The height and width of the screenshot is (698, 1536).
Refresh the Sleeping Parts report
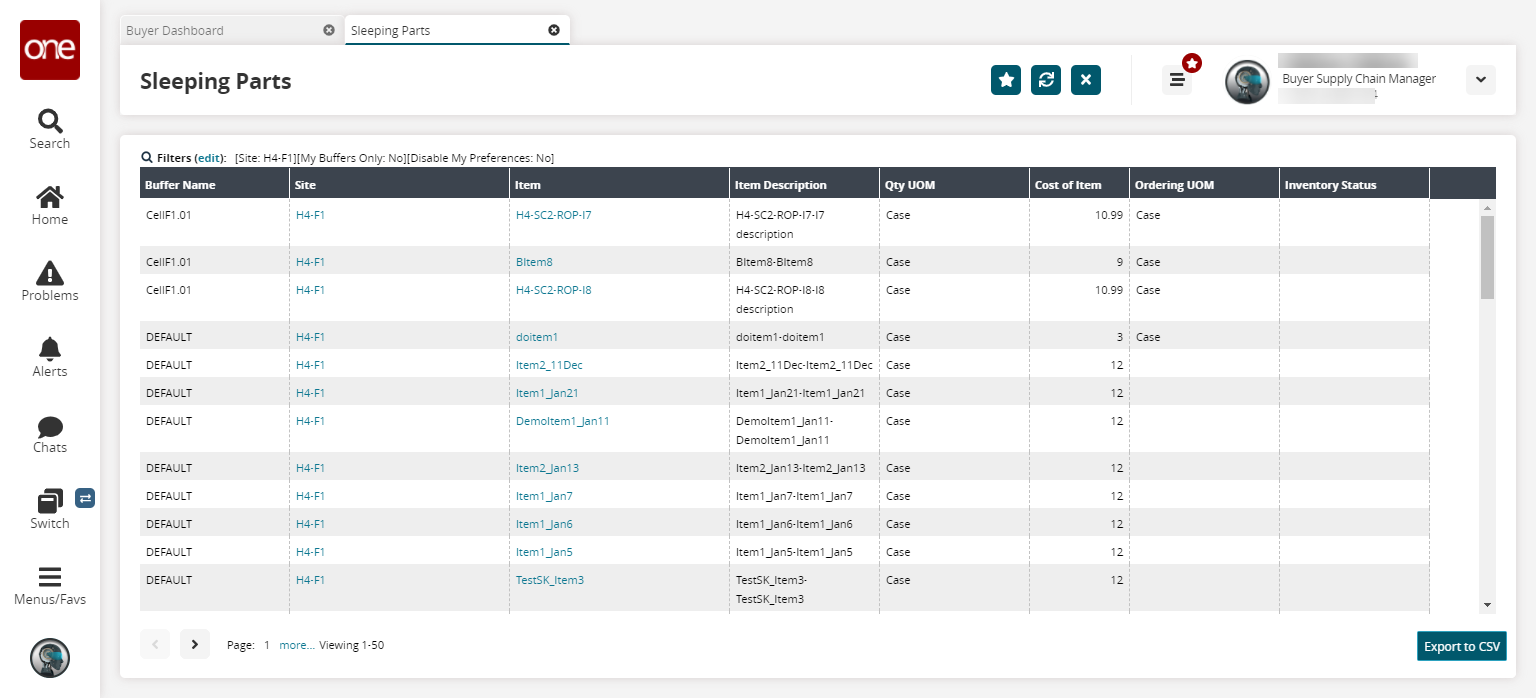[1046, 80]
